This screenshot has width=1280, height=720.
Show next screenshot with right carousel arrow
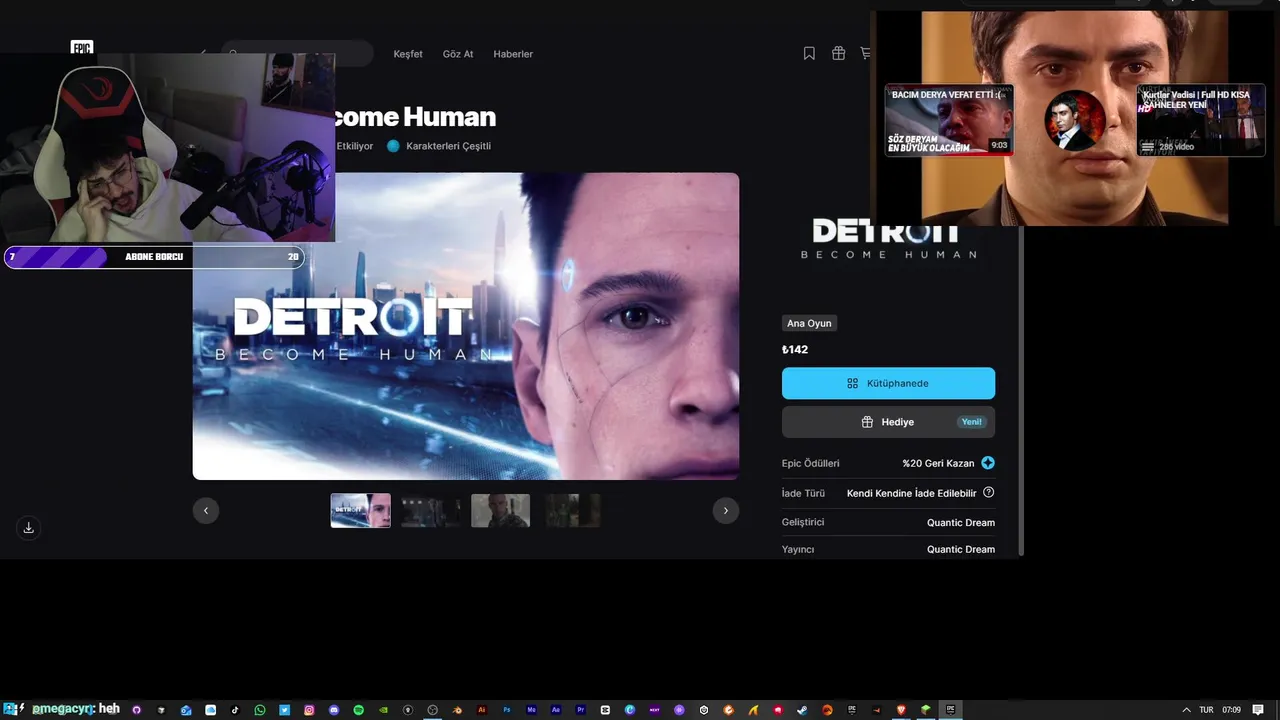pyautogui.click(x=725, y=510)
